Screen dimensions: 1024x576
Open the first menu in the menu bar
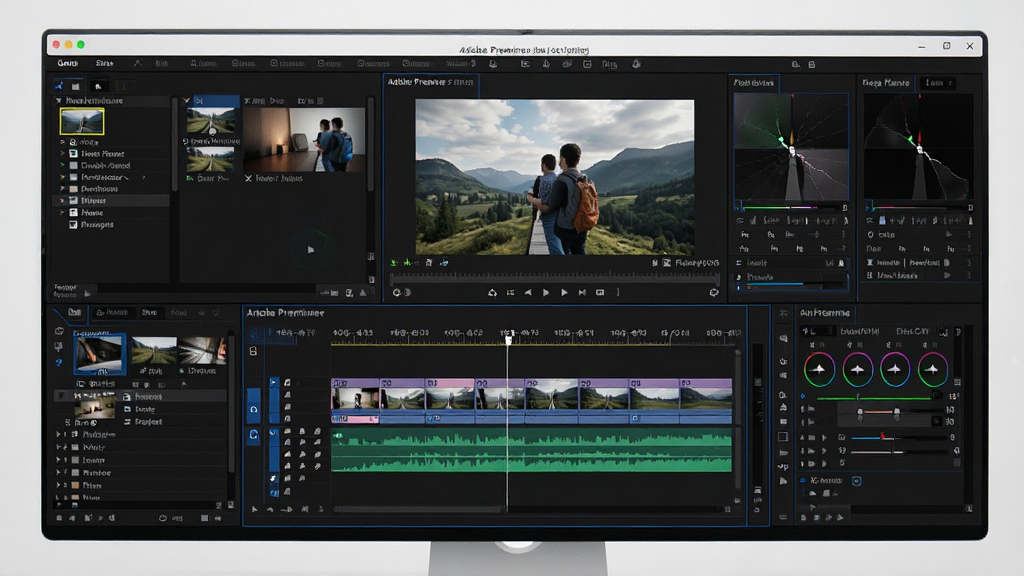pyautogui.click(x=68, y=63)
